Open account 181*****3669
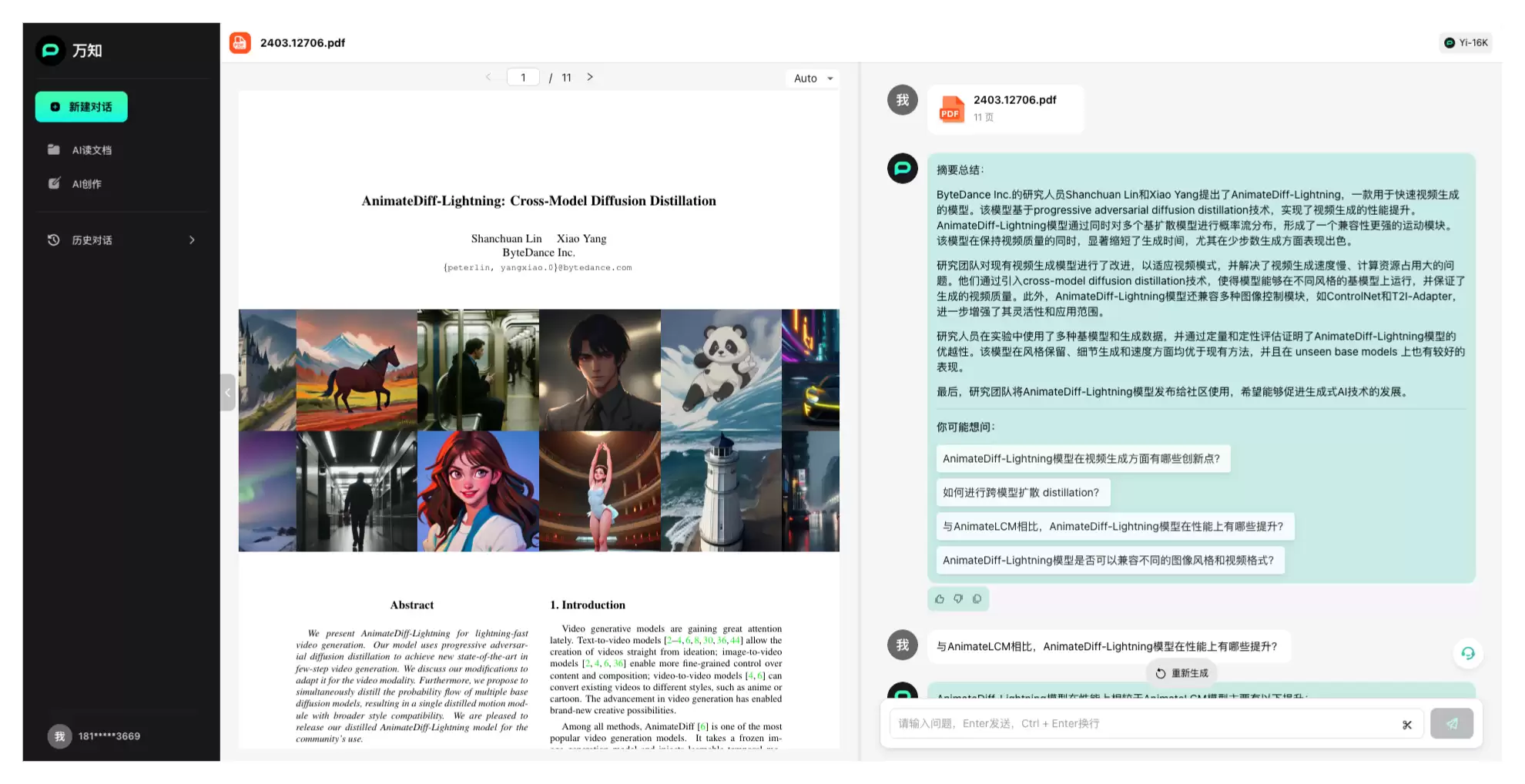 tap(109, 736)
